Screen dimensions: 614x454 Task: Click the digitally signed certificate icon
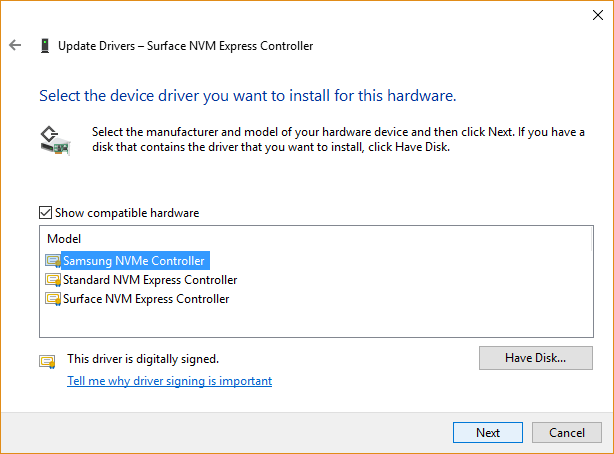47,360
